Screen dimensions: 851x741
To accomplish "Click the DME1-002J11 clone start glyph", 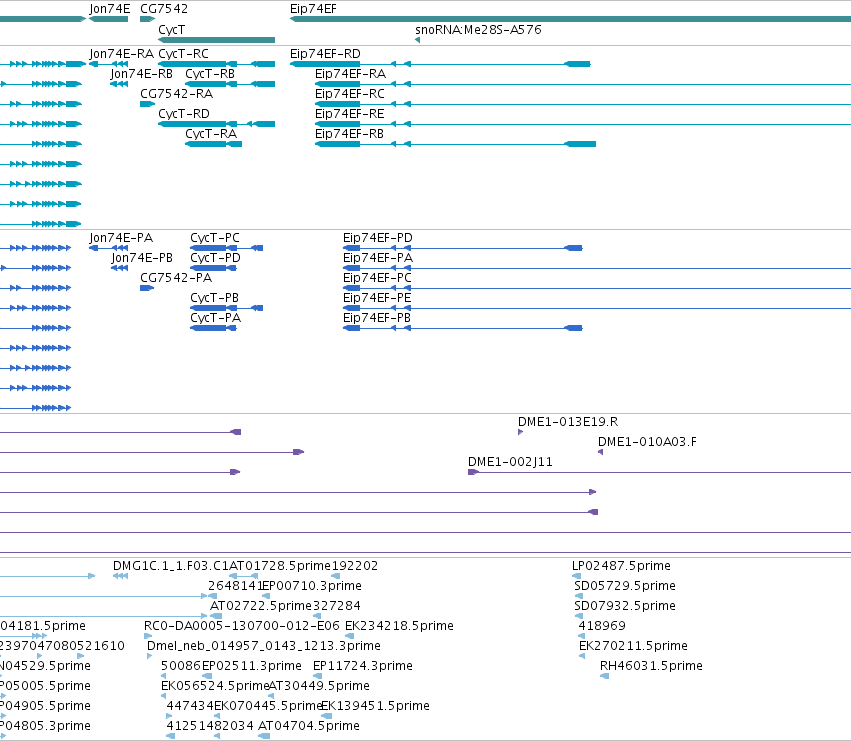I will tap(473, 472).
